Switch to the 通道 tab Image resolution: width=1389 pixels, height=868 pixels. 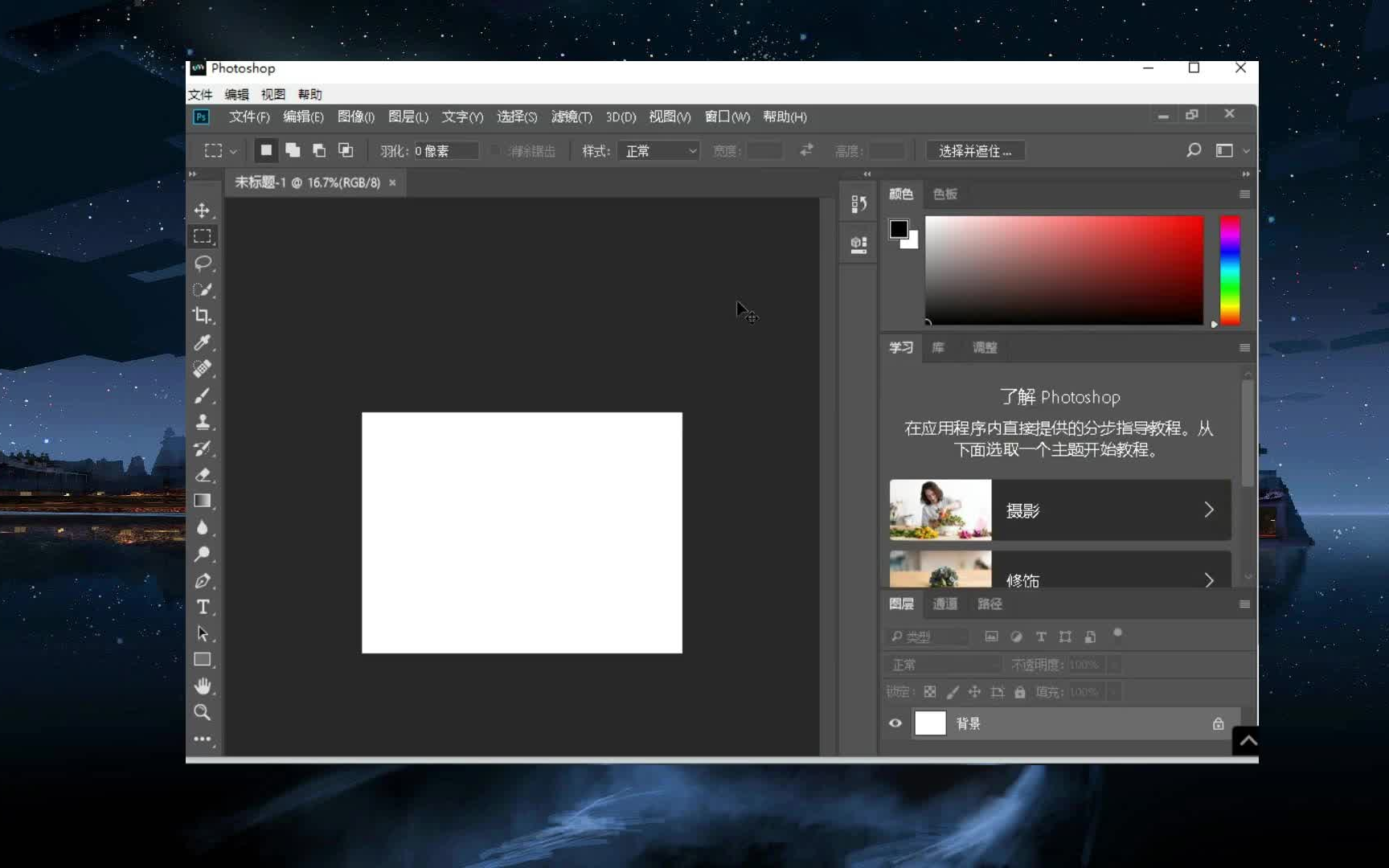click(944, 604)
